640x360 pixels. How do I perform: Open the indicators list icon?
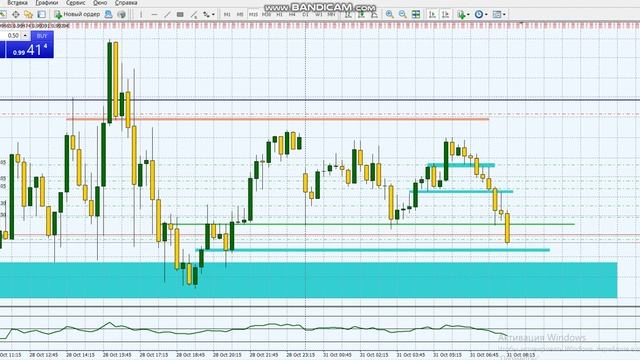[461, 15]
